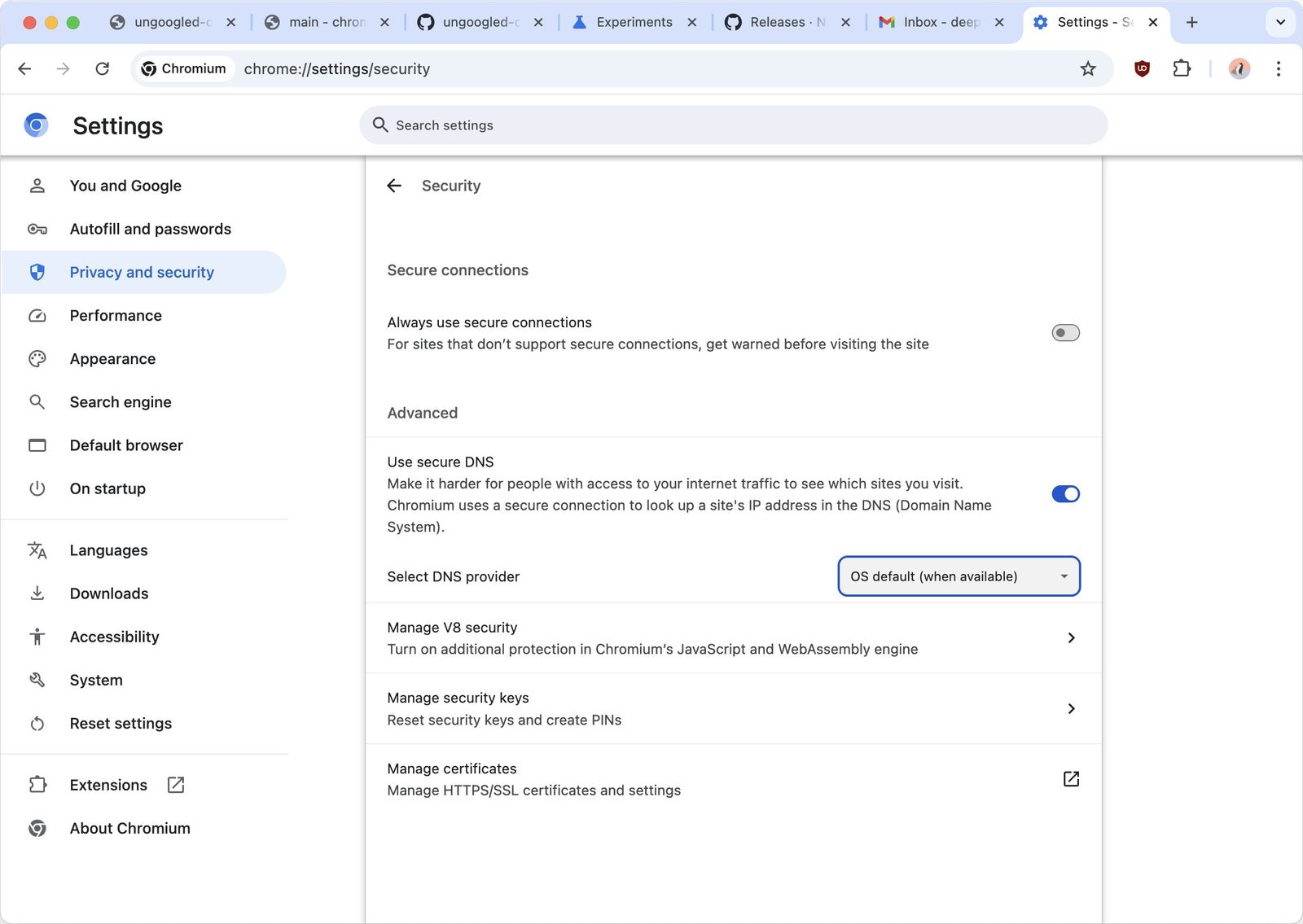
Task: Click the Privacy and security shield icon
Action: click(37, 272)
